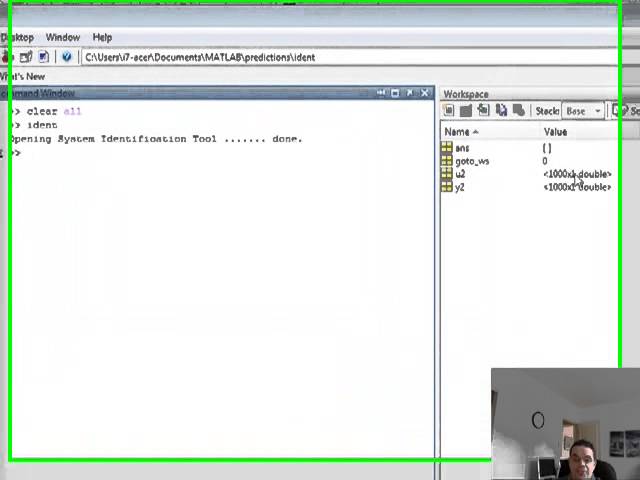640x480 pixels.
Task: Click the webcam video thumbnail
Action: 565,424
